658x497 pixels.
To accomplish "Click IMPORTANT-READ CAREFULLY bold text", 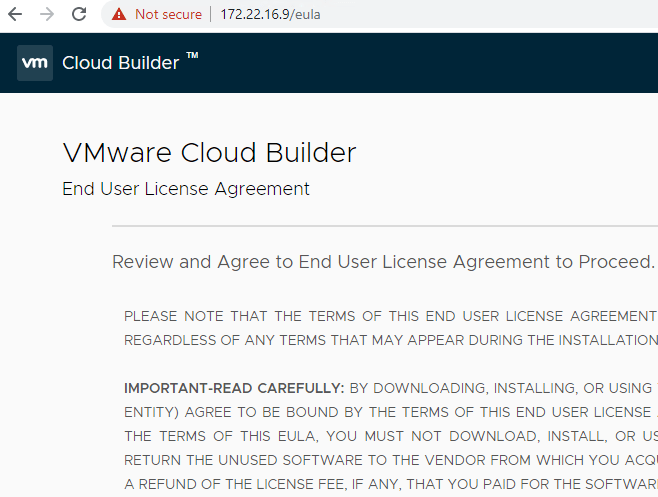I will 234,388.
